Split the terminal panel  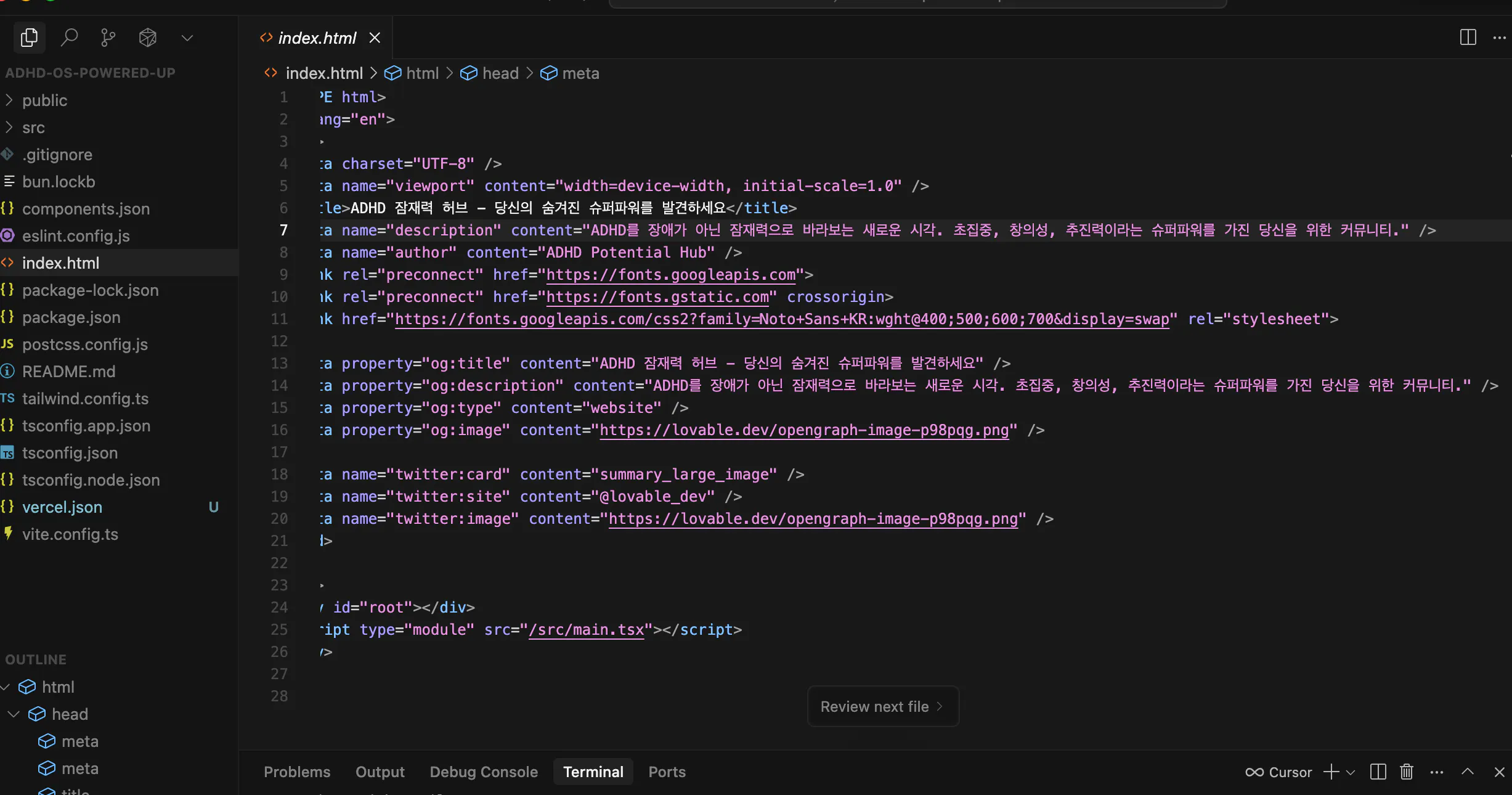[x=1378, y=772]
